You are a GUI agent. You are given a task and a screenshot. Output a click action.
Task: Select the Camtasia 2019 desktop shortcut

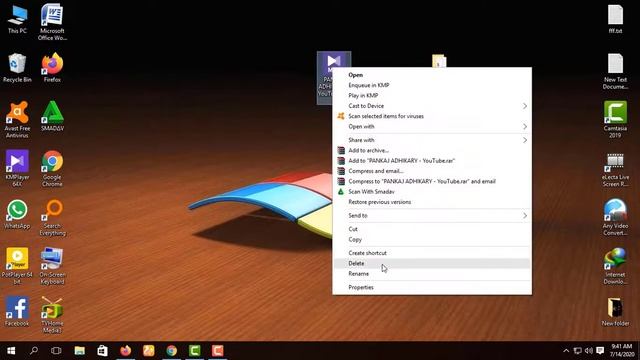tap(616, 120)
